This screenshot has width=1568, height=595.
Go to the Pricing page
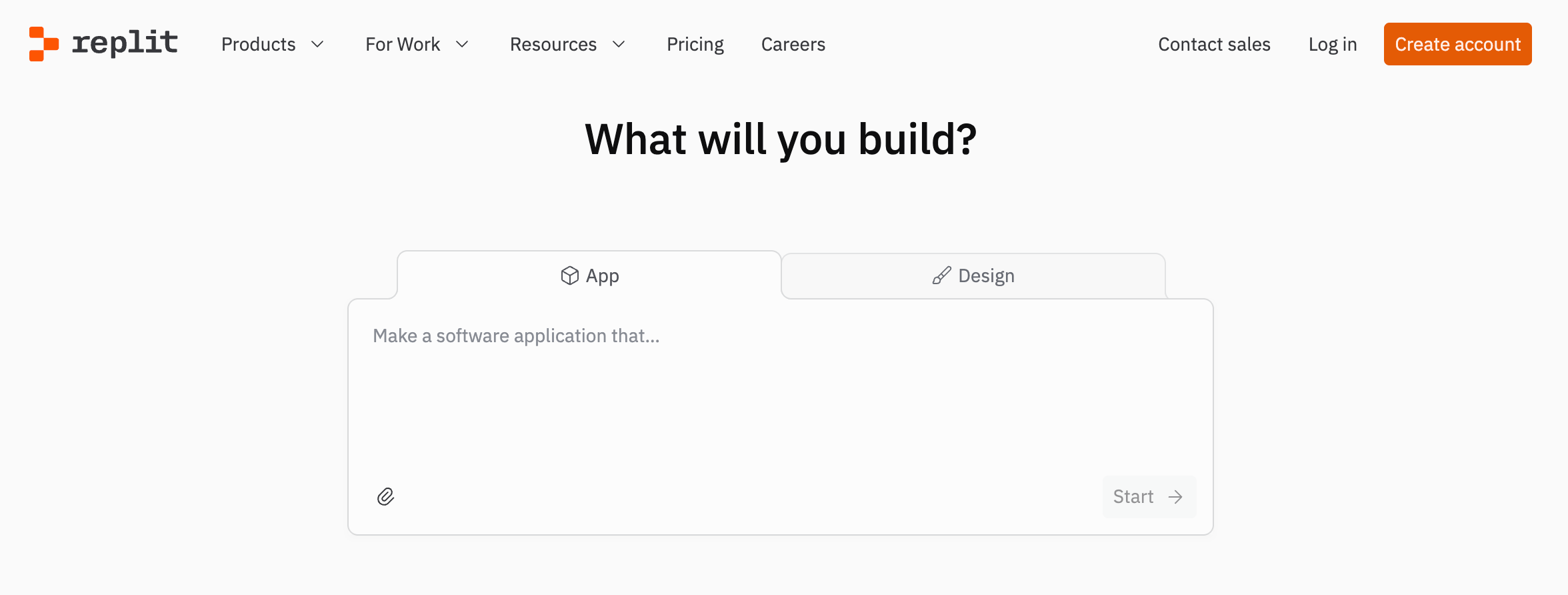[x=695, y=44]
